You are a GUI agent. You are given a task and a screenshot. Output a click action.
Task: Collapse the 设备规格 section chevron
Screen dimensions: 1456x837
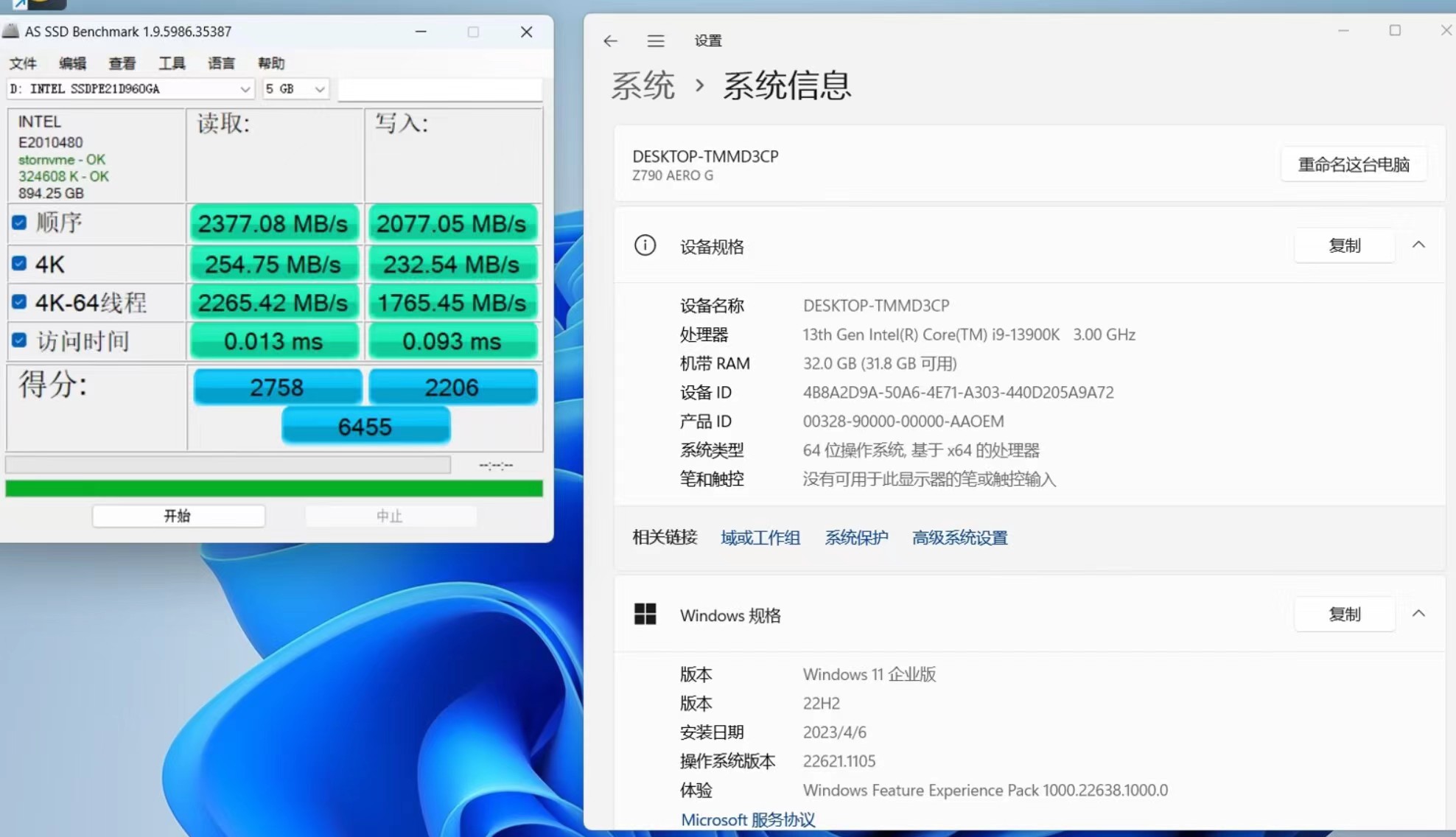tap(1418, 245)
